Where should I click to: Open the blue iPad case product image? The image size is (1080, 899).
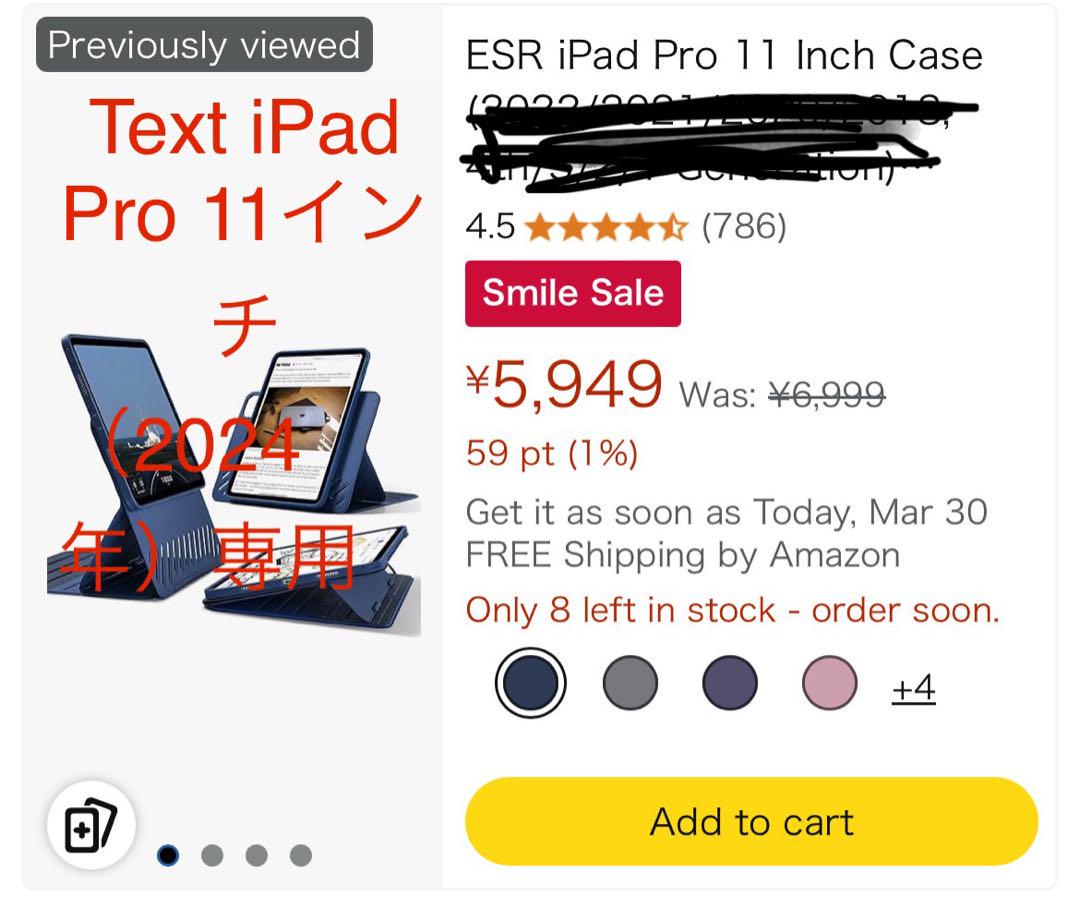tap(233, 484)
